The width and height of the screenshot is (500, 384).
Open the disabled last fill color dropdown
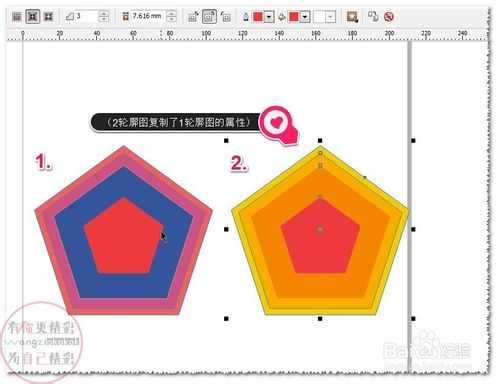pos(330,17)
